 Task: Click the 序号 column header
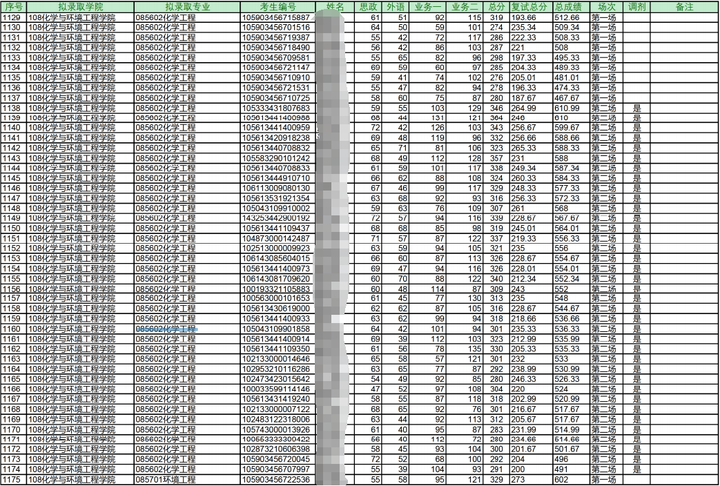tap(14, 7)
